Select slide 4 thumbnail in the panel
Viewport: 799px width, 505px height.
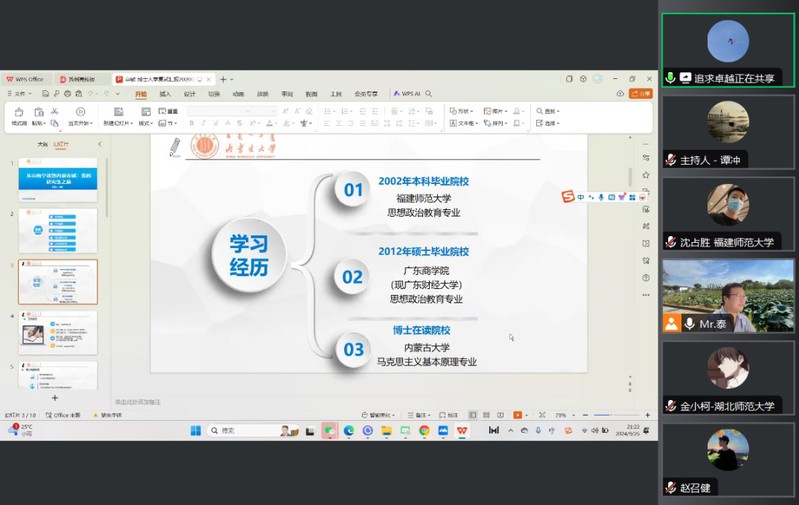point(58,333)
